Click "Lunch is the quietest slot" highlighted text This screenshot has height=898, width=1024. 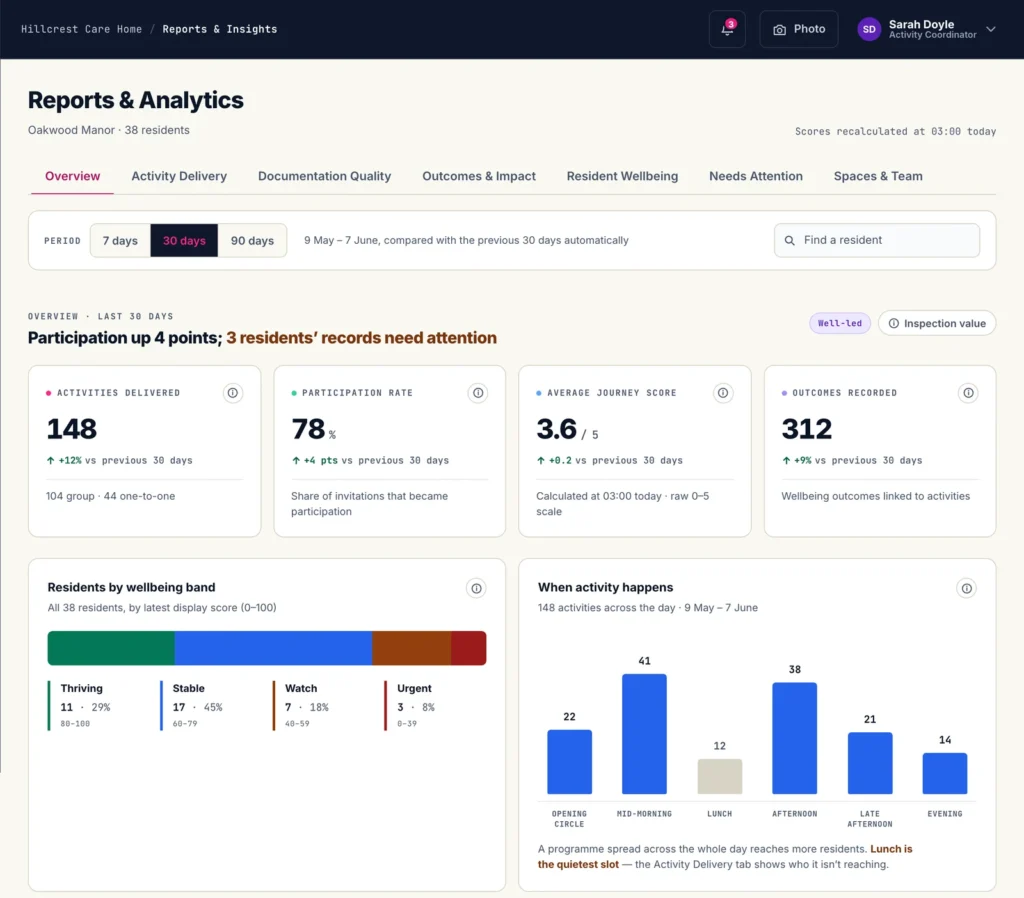[x=725, y=856]
